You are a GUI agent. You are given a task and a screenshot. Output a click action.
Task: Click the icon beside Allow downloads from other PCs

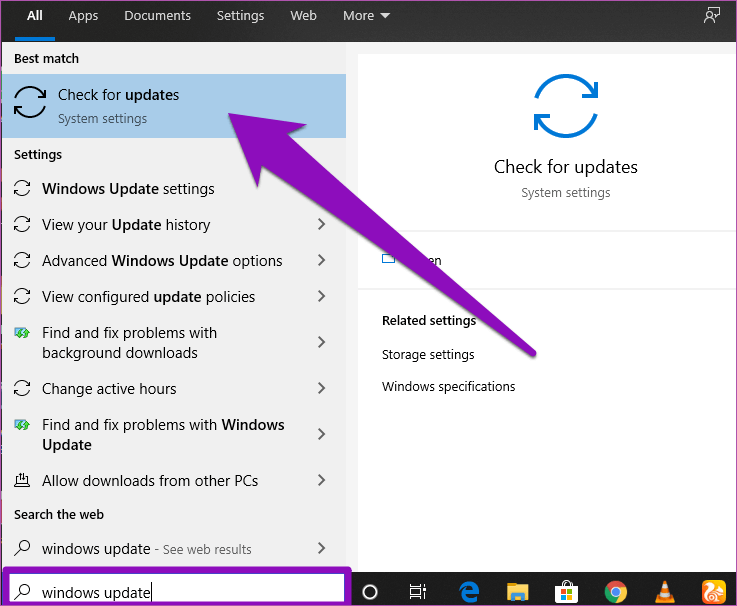22,480
